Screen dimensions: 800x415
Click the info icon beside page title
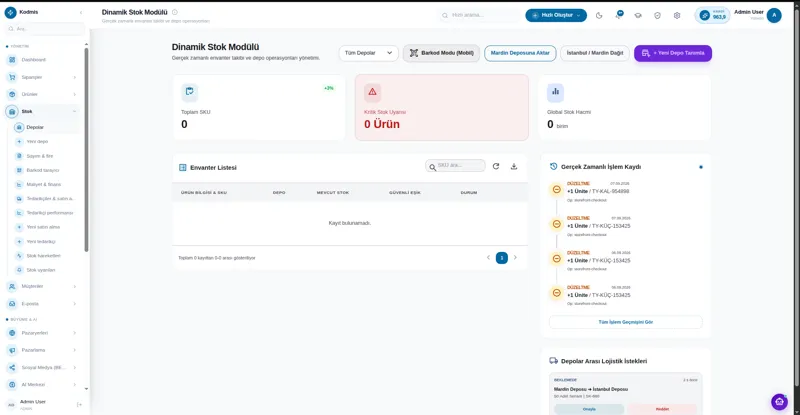(175, 12)
